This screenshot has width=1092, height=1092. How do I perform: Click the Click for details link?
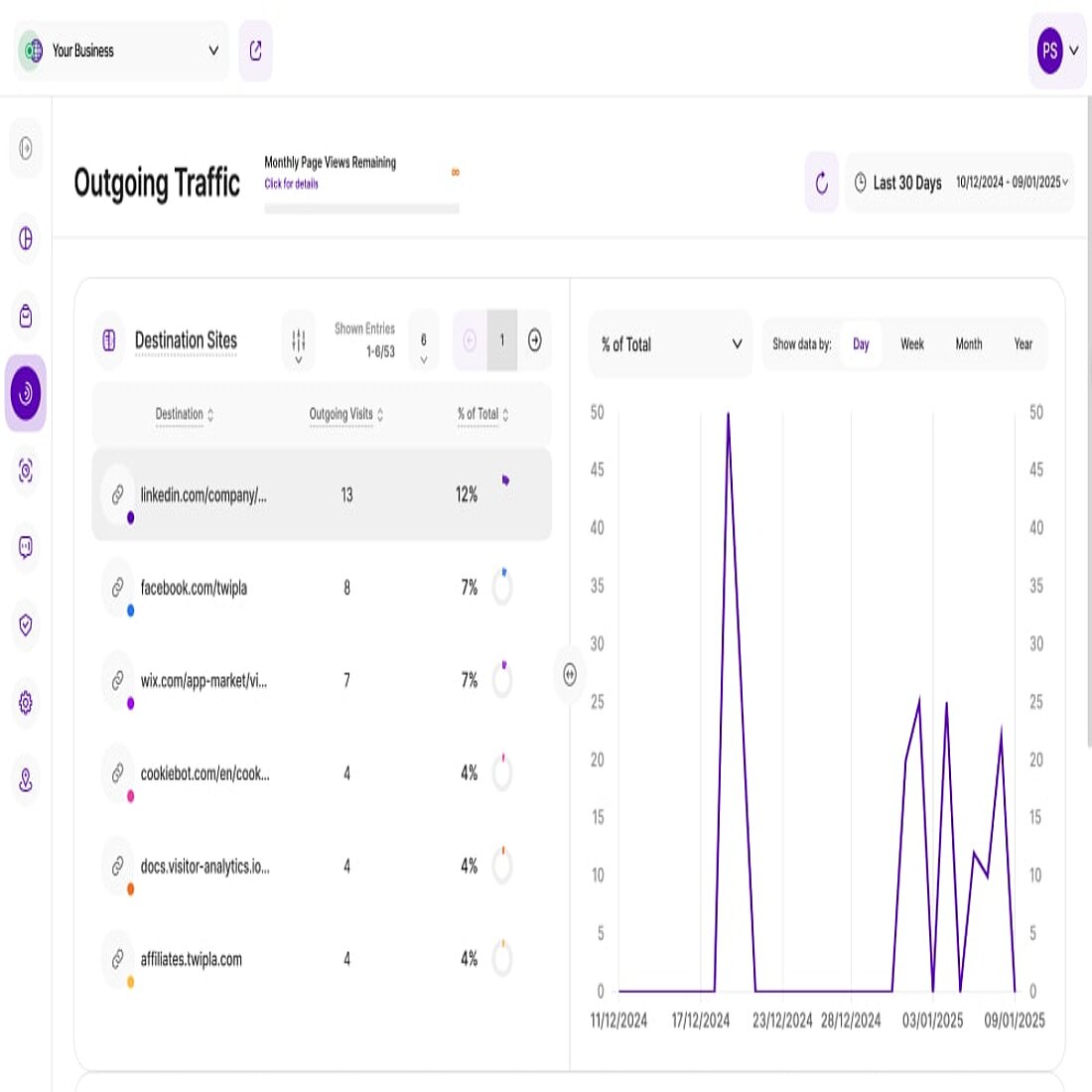[291, 184]
